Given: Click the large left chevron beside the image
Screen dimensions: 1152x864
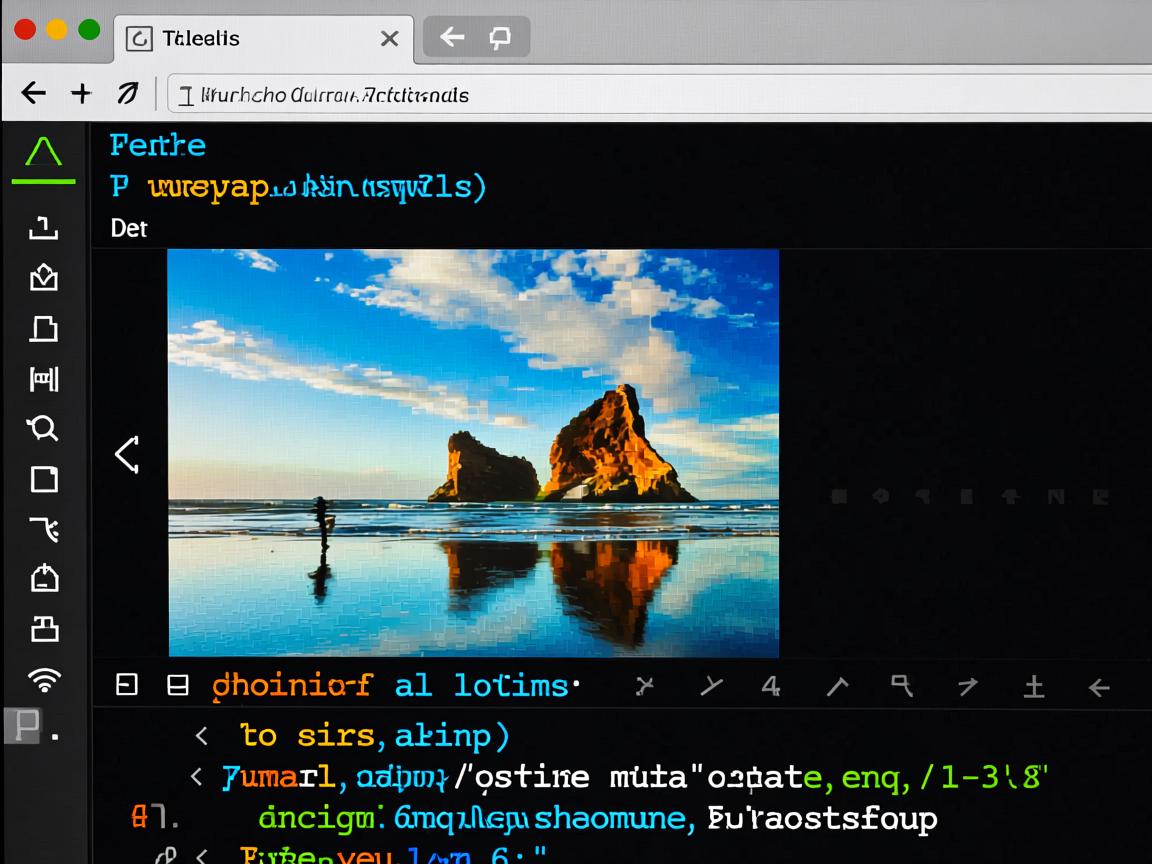Looking at the screenshot, I should pos(127,455).
